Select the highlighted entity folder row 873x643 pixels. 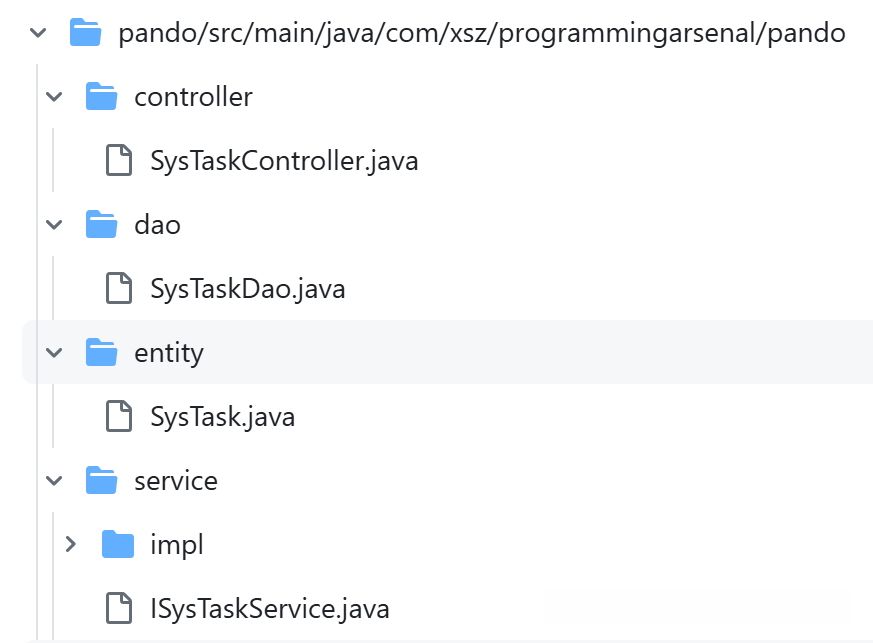167,352
